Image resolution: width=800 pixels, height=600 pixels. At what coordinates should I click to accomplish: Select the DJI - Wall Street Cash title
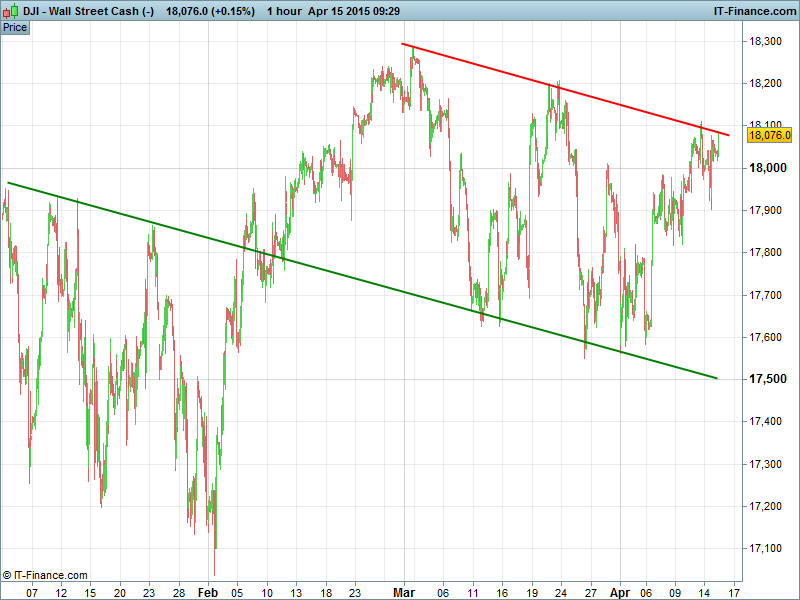(x=88, y=11)
